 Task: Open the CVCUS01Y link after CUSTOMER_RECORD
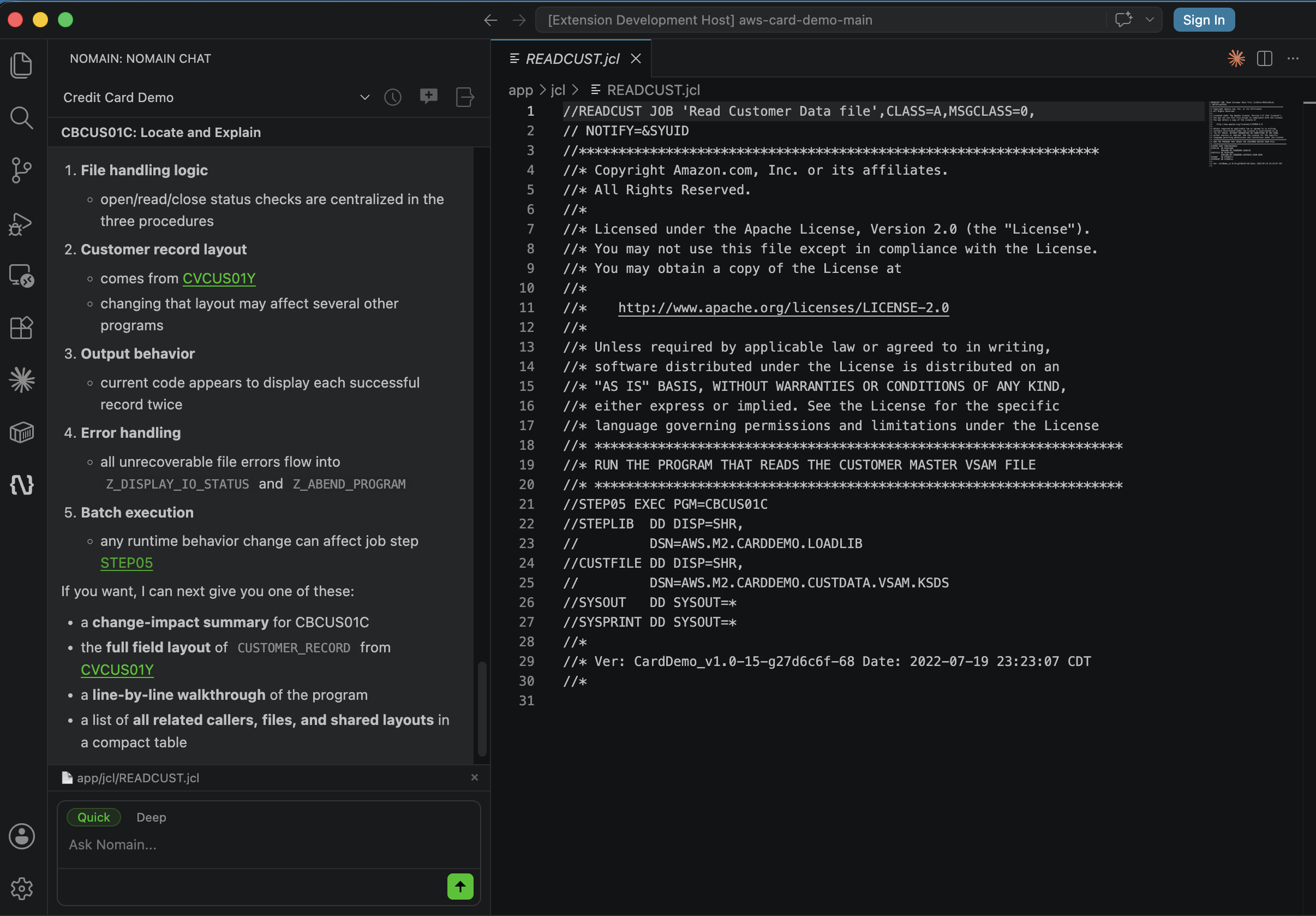(117, 669)
